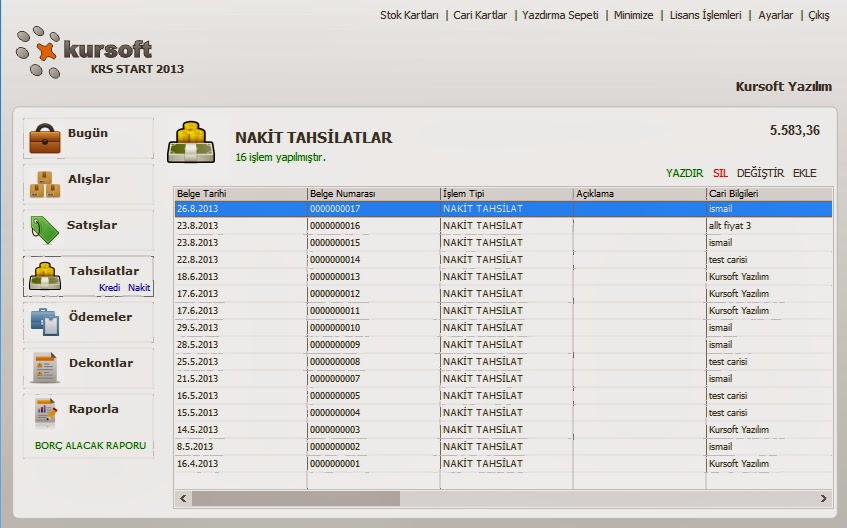Screen dimensions: 847x528
Task: Click the Nakit Tahsilatlar header money icon
Action: point(191,142)
